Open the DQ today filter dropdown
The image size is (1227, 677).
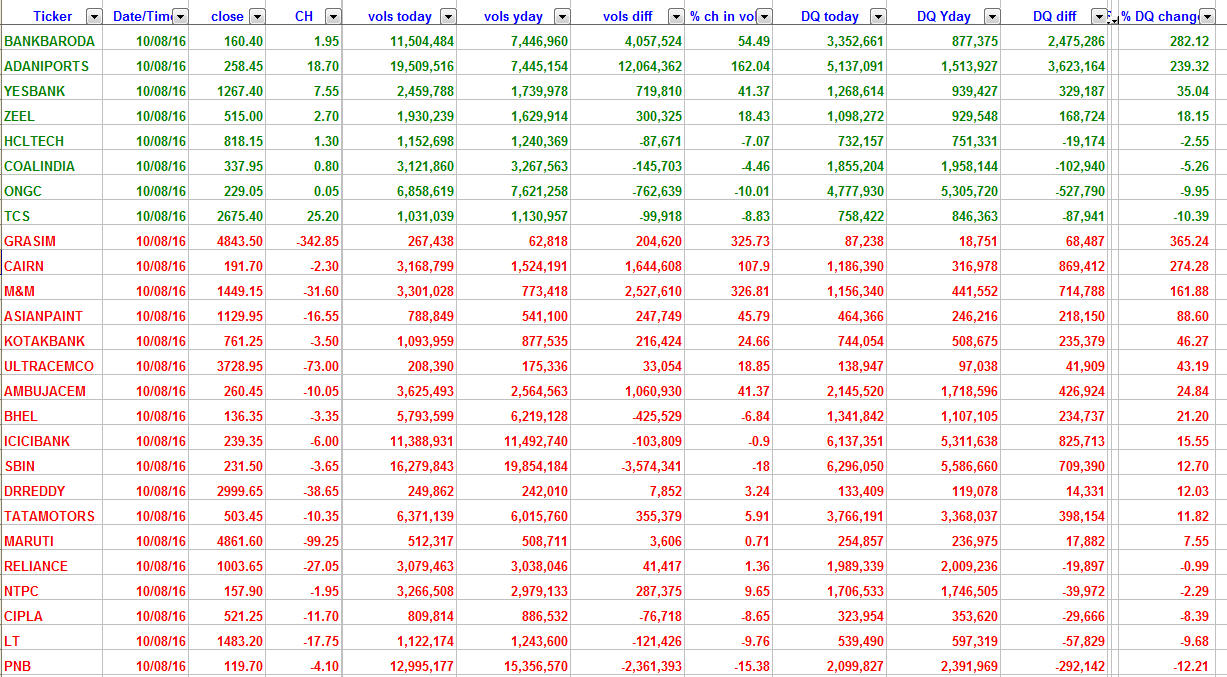pyautogui.click(x=877, y=16)
